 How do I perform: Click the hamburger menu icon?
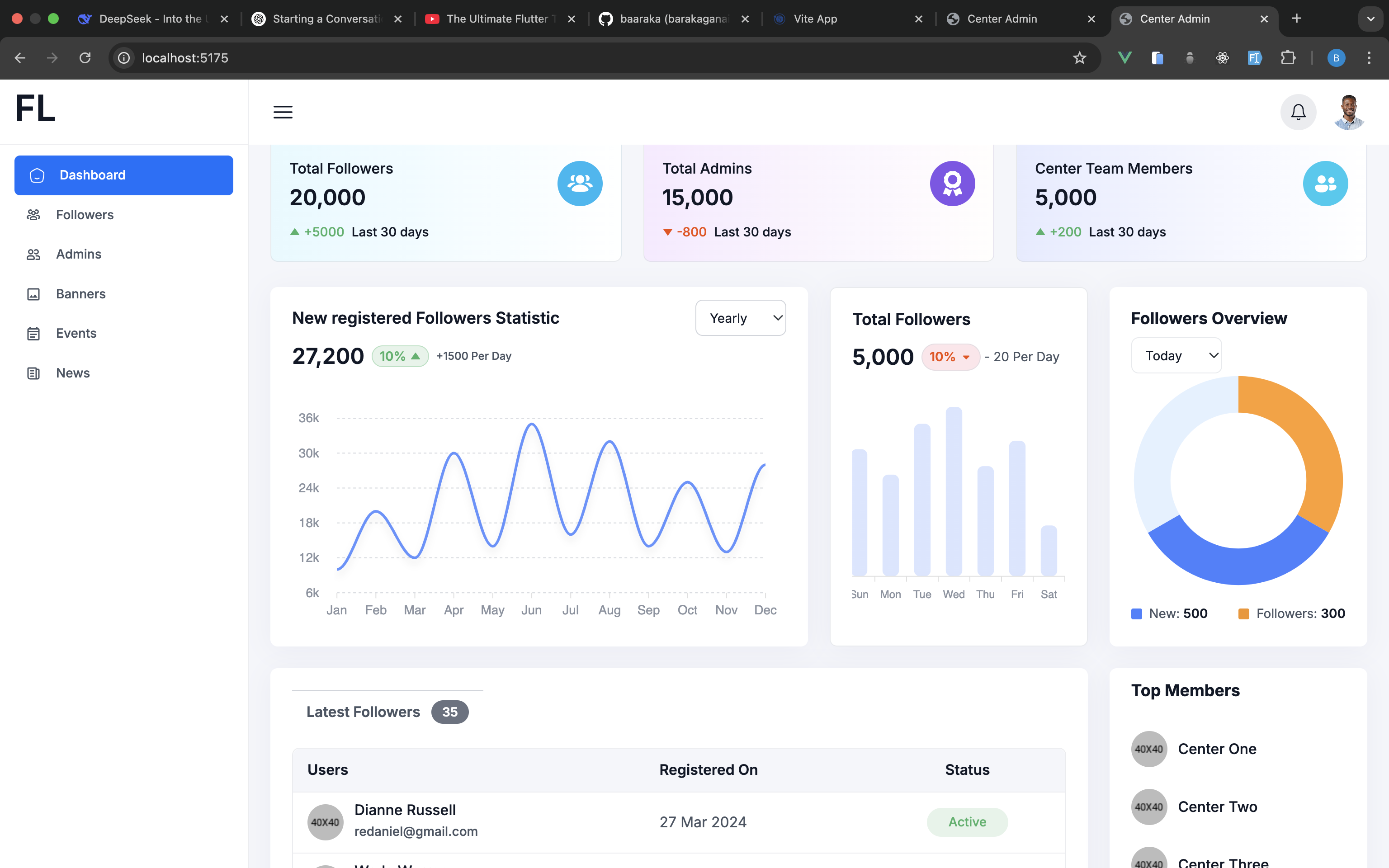click(x=283, y=112)
